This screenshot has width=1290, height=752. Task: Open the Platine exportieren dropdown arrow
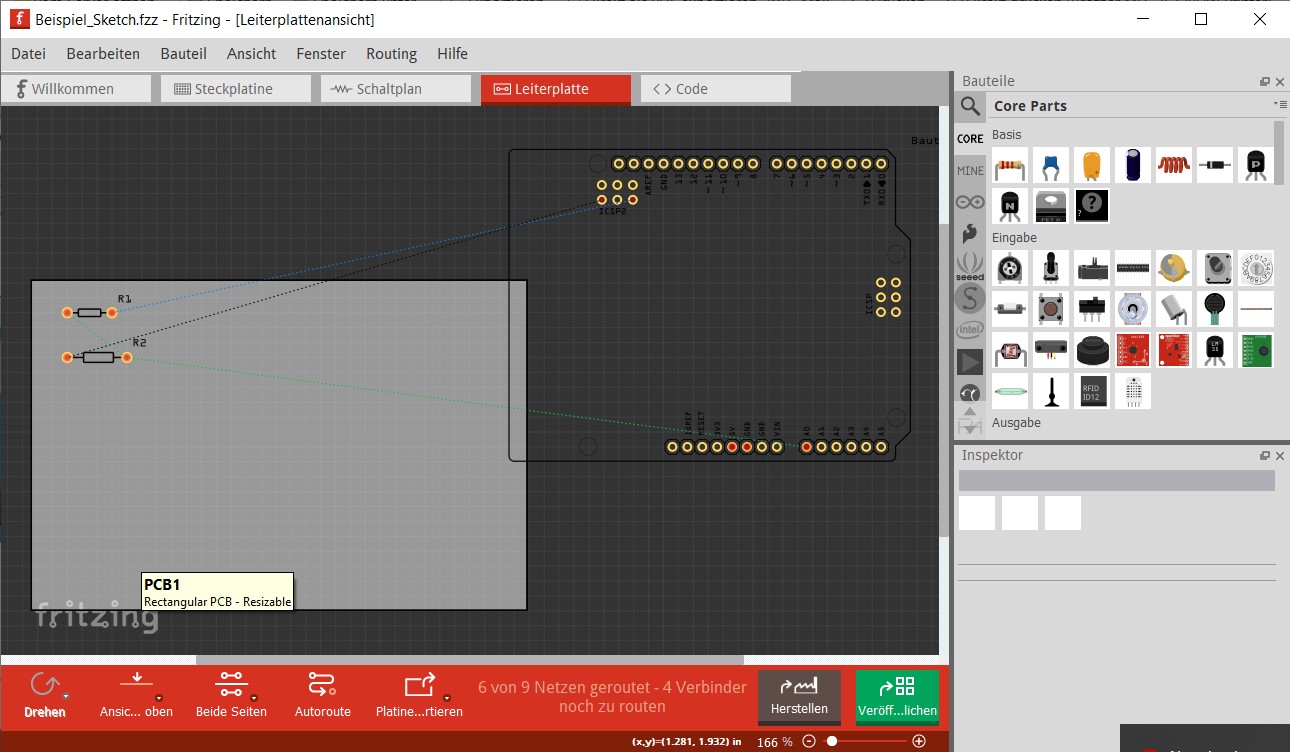(447, 698)
